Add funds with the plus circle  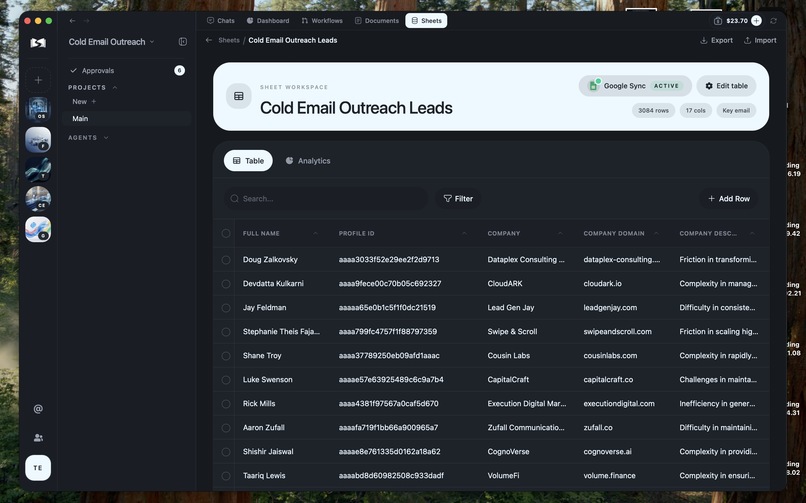click(x=756, y=21)
